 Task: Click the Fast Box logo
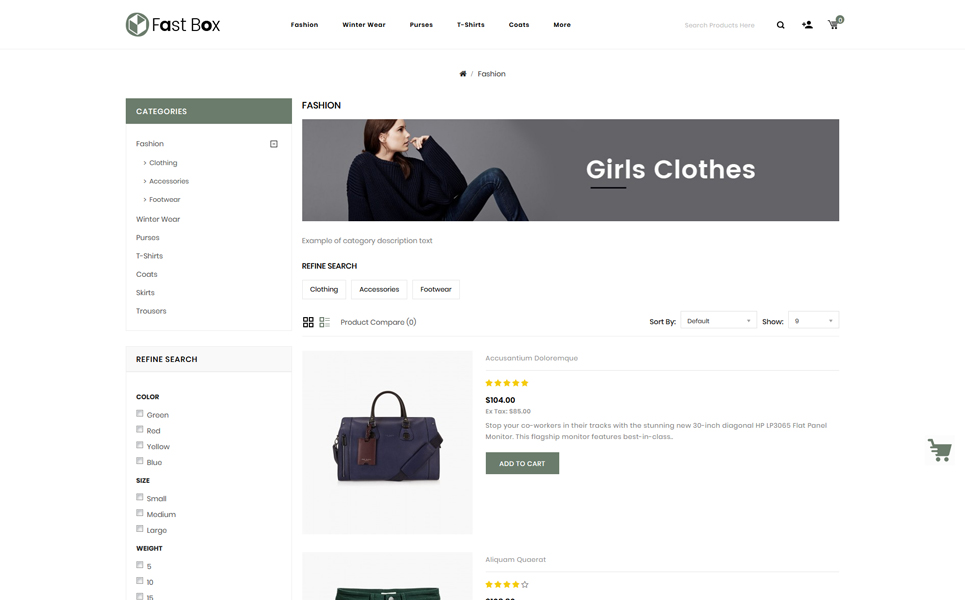pyautogui.click(x=173, y=24)
